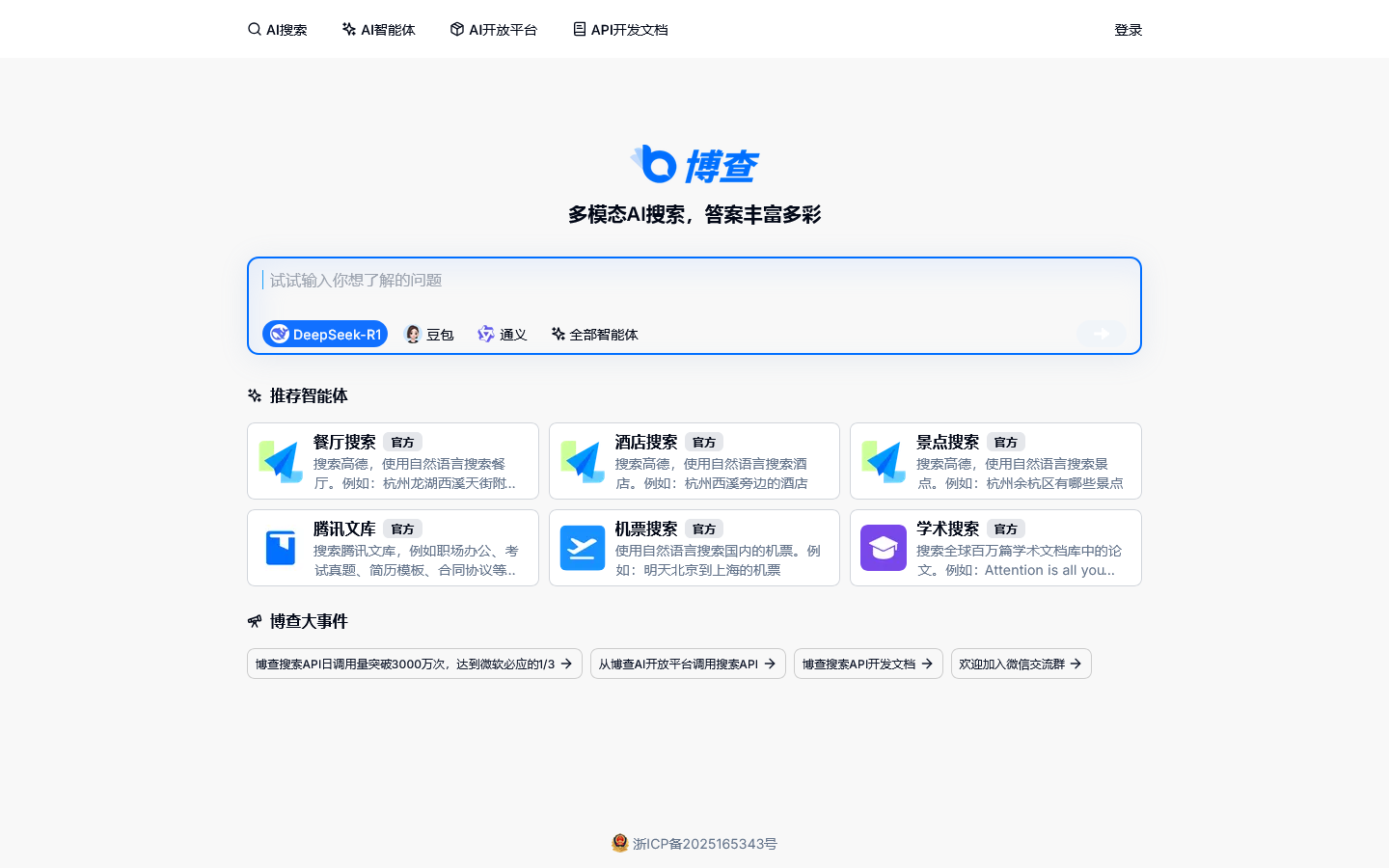This screenshot has height=868, width=1389.
Task: Click the 酒店搜索 paper plane icon
Action: point(583,461)
